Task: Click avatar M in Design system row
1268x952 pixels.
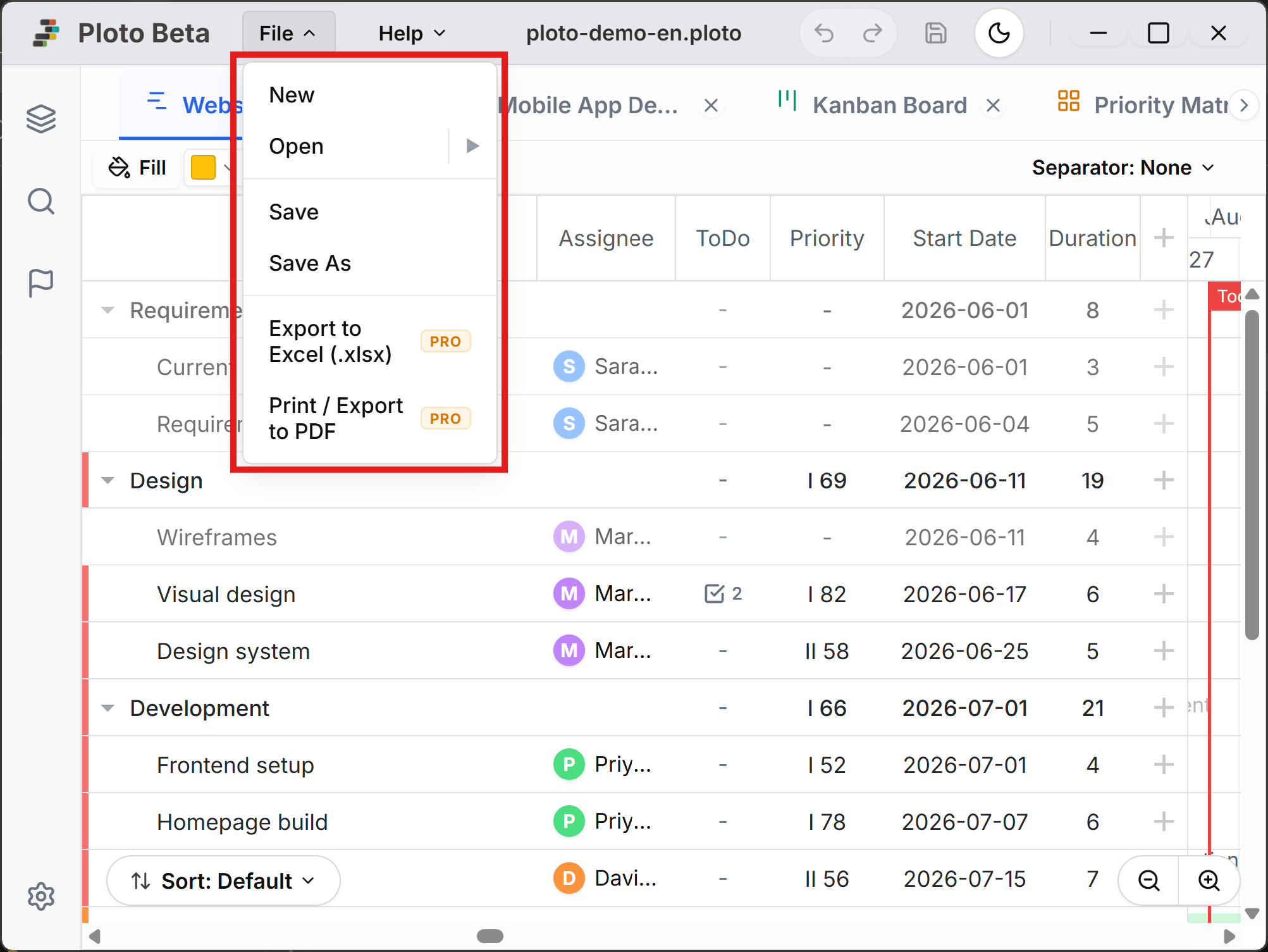Action: pos(569,650)
